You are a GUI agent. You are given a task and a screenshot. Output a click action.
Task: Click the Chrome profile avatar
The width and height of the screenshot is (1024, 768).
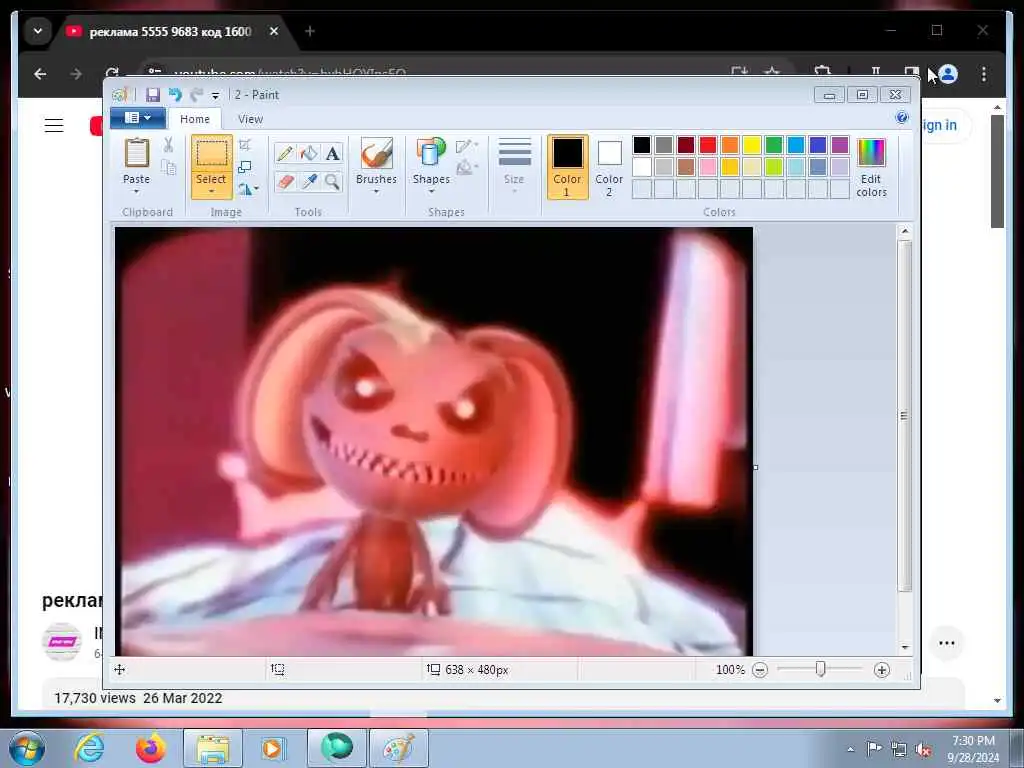[x=948, y=74]
